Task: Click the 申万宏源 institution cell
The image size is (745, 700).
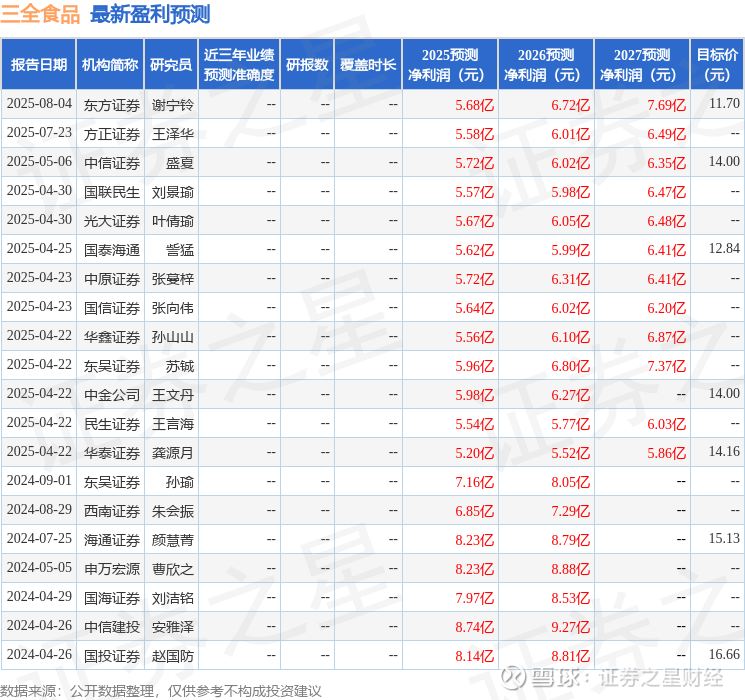Action: click(112, 569)
